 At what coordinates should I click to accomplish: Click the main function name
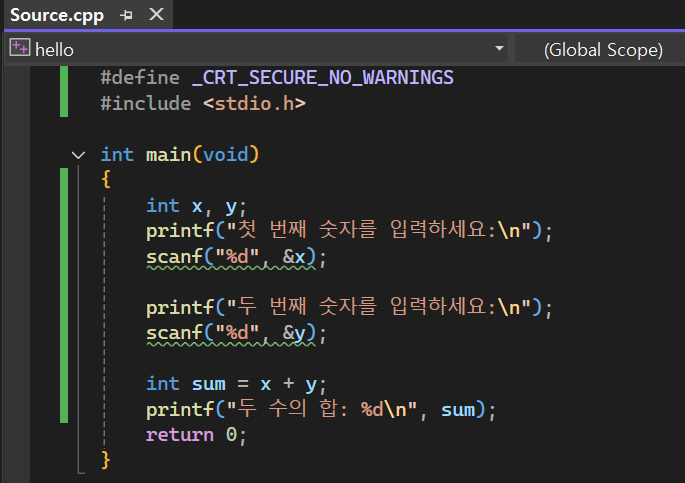pyautogui.click(x=168, y=155)
